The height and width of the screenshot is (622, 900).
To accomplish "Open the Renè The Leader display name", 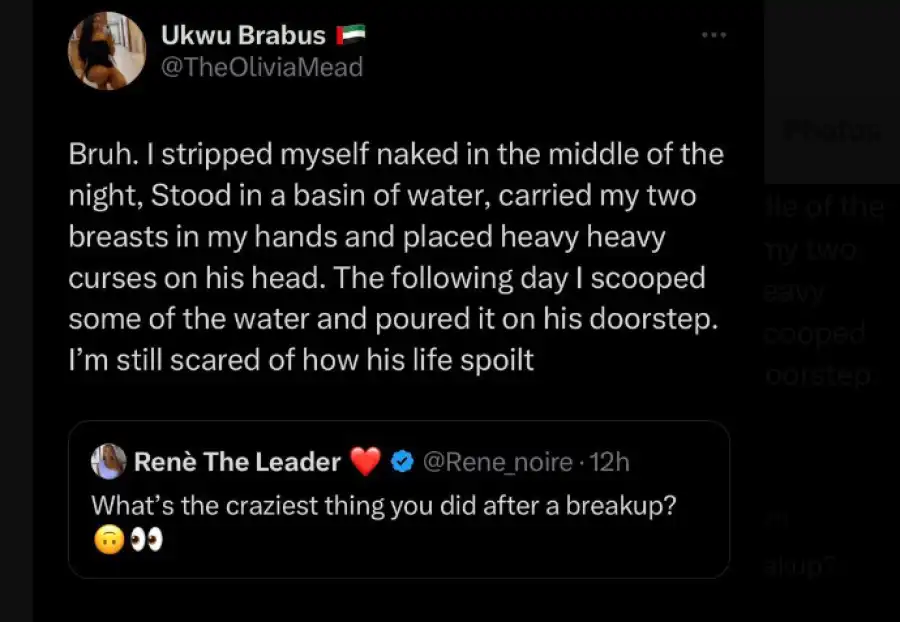I will tap(237, 462).
